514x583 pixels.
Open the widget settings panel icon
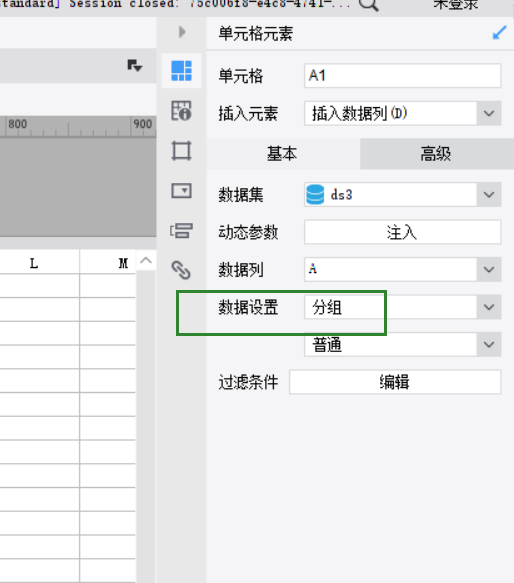click(181, 191)
